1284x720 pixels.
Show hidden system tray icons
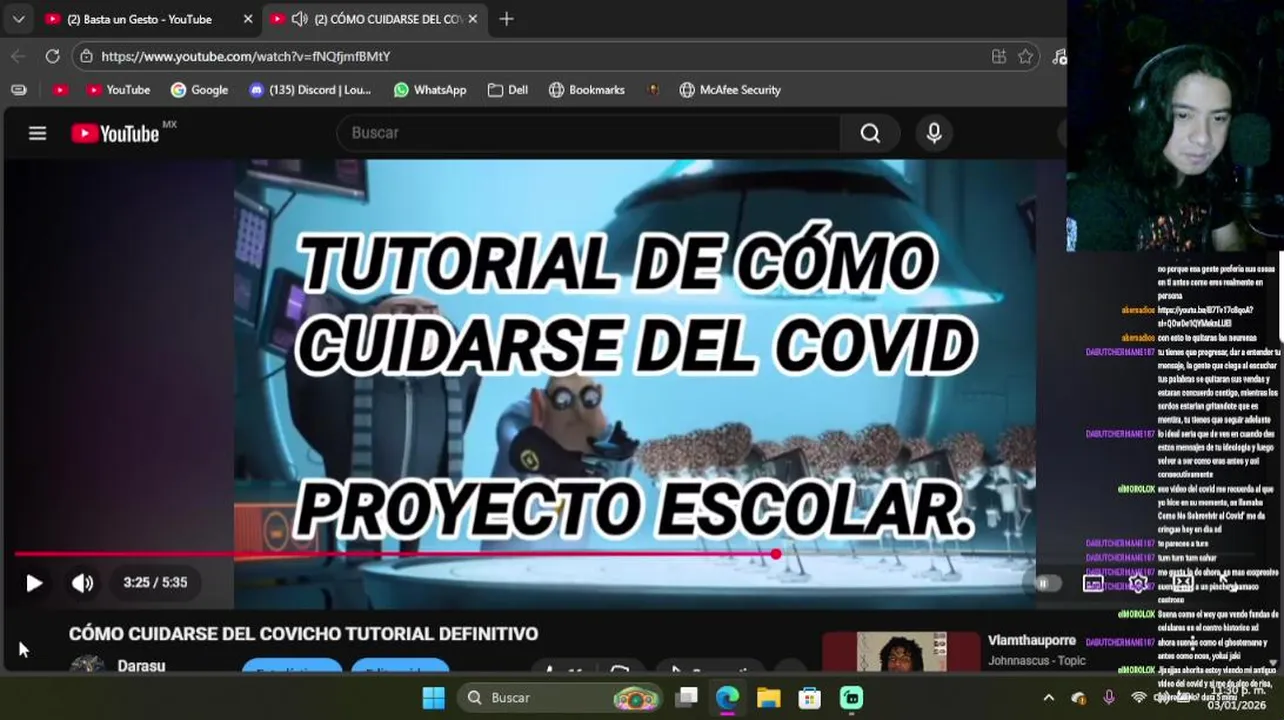click(1048, 697)
